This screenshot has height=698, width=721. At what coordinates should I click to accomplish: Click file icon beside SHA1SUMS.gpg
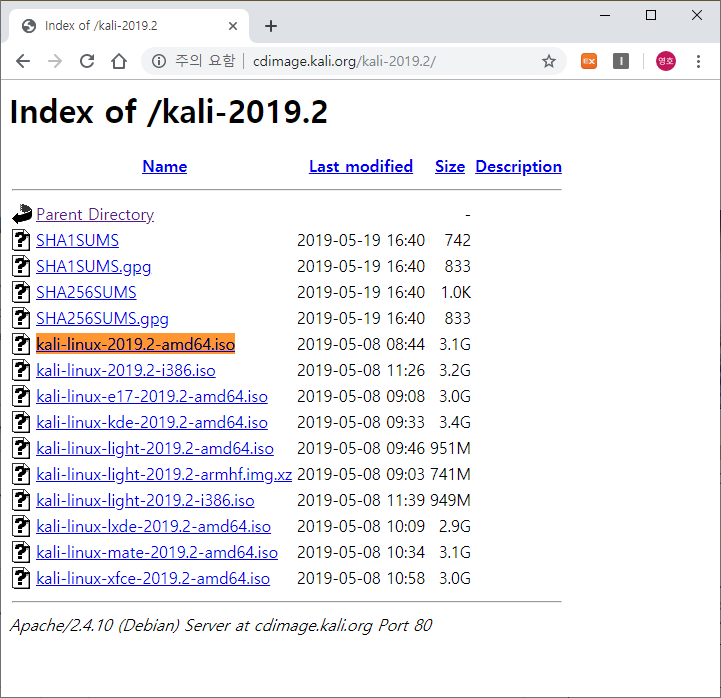tap(21, 266)
